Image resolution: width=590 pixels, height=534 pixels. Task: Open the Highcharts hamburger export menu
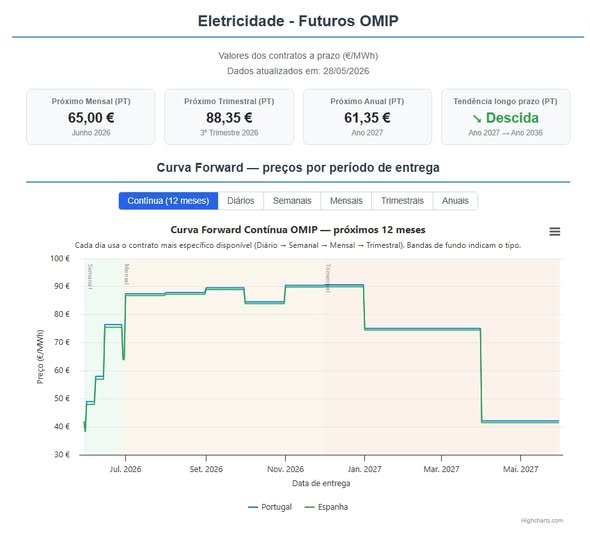[x=554, y=231]
